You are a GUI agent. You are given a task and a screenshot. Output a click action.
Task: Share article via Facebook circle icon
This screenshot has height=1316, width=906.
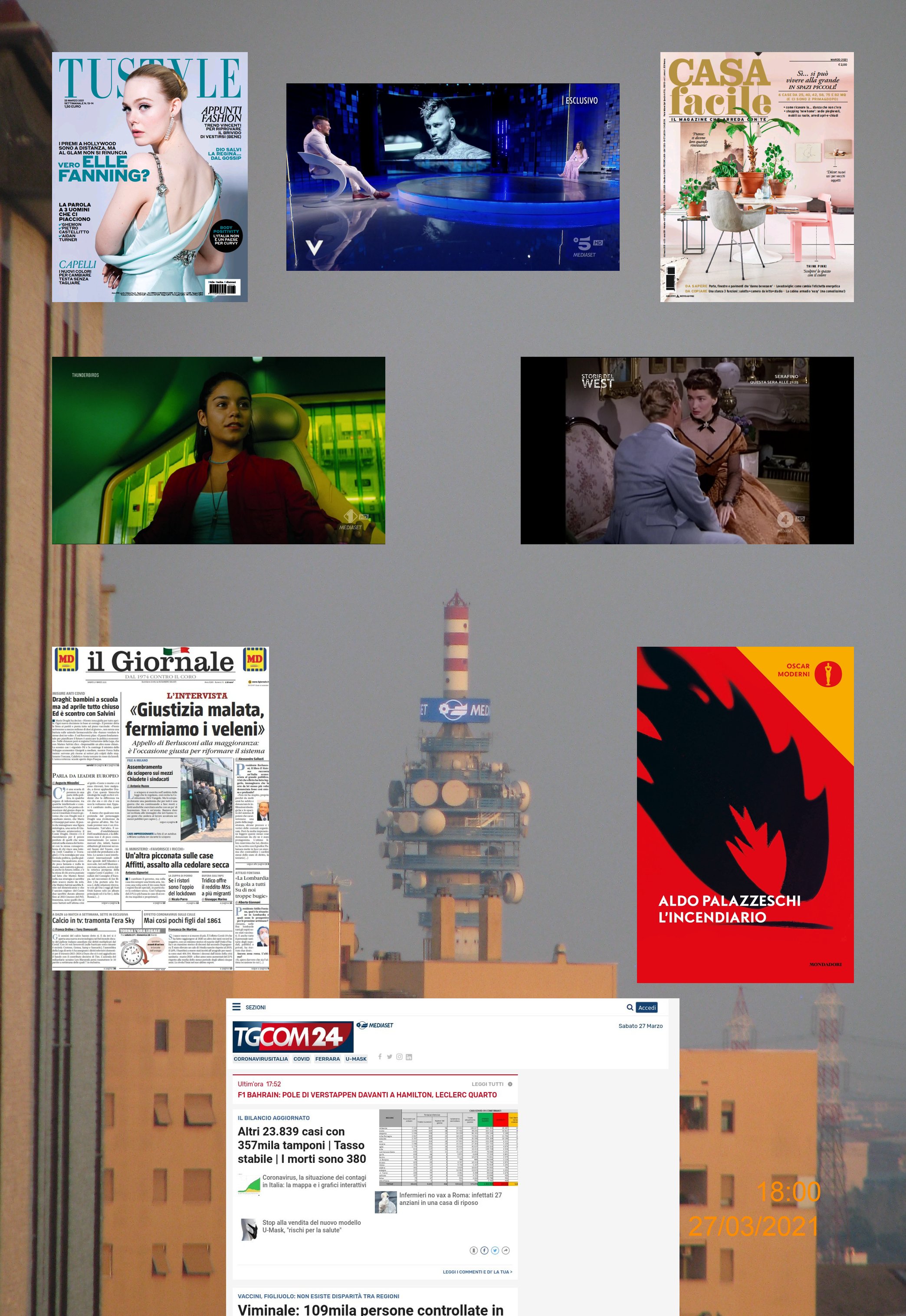click(x=484, y=1250)
